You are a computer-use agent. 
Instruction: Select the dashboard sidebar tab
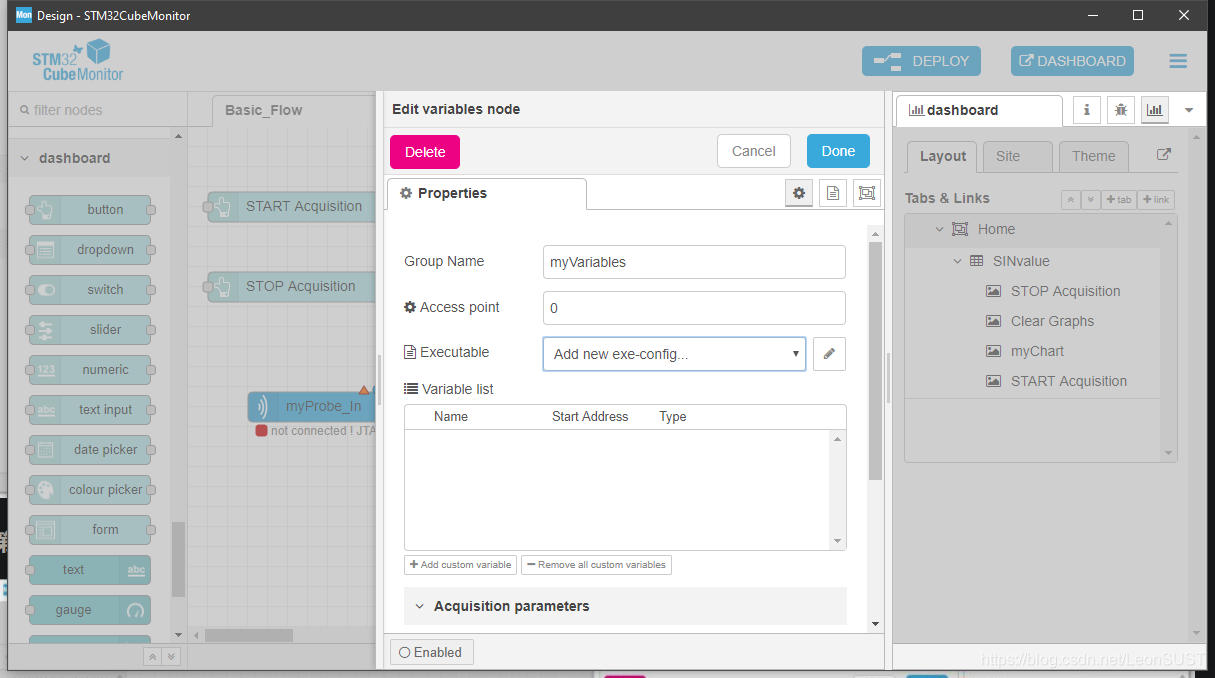tap(978, 110)
